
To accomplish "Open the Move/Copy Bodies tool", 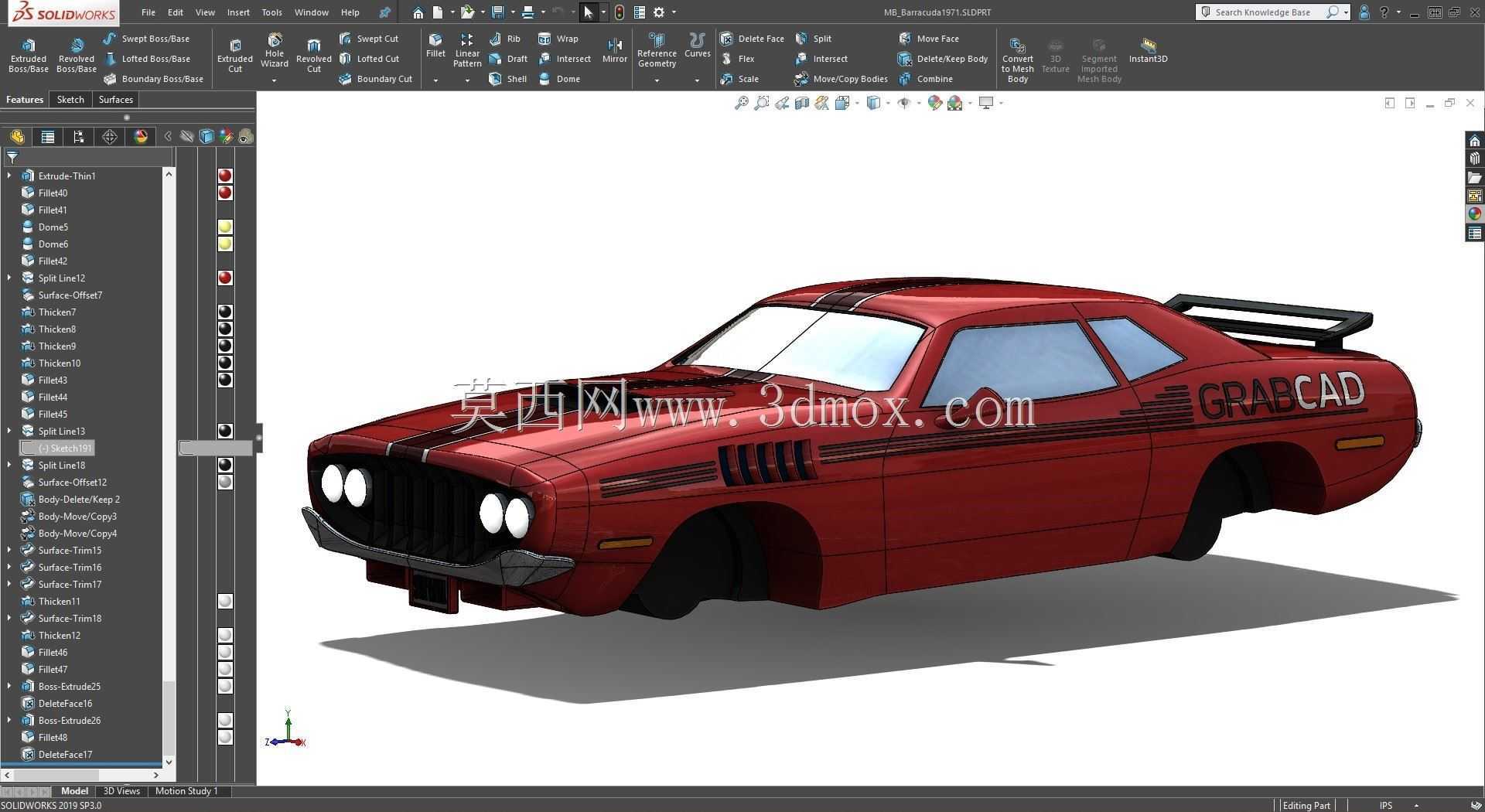I will (841, 79).
